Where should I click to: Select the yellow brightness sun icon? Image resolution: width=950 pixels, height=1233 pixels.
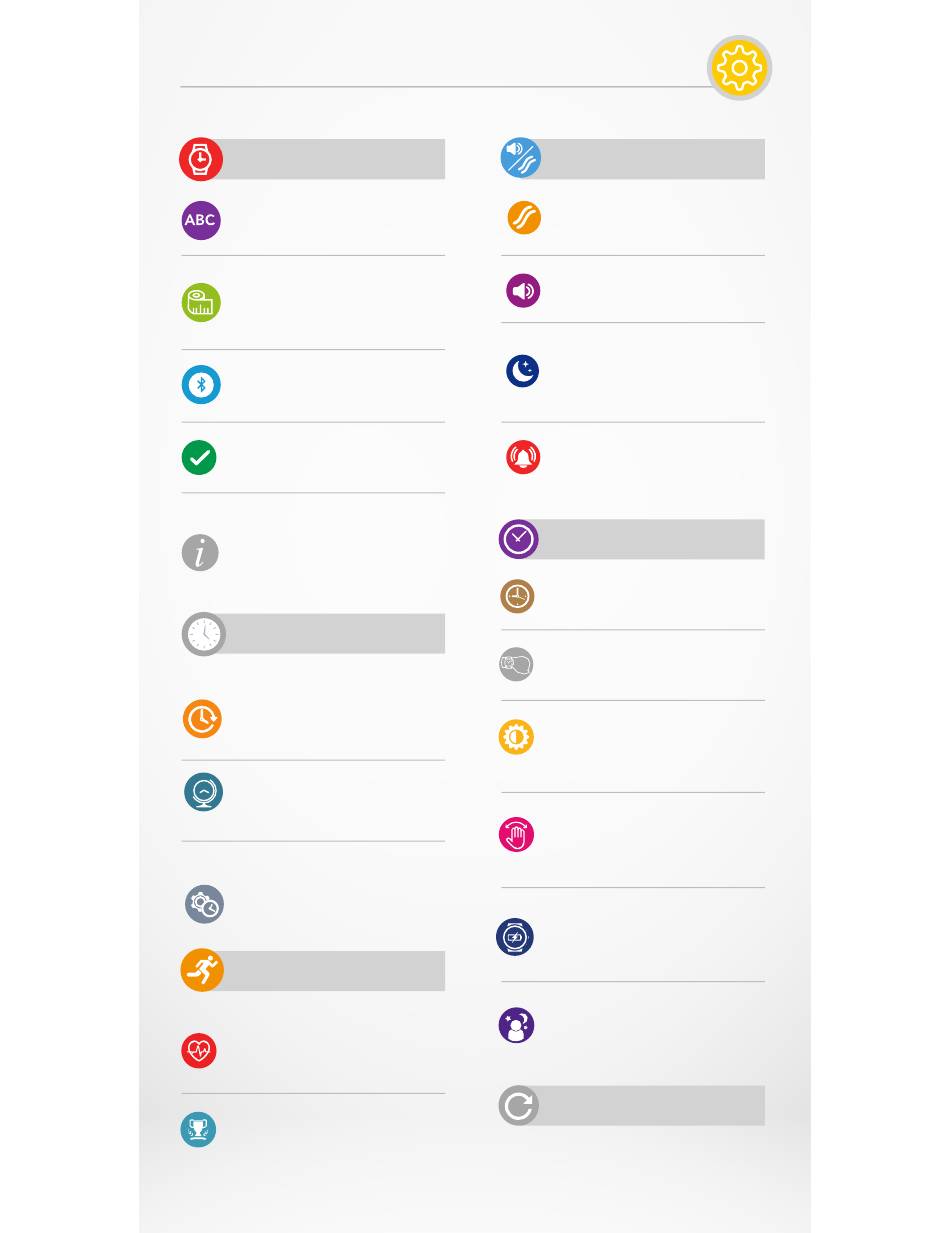click(516, 737)
